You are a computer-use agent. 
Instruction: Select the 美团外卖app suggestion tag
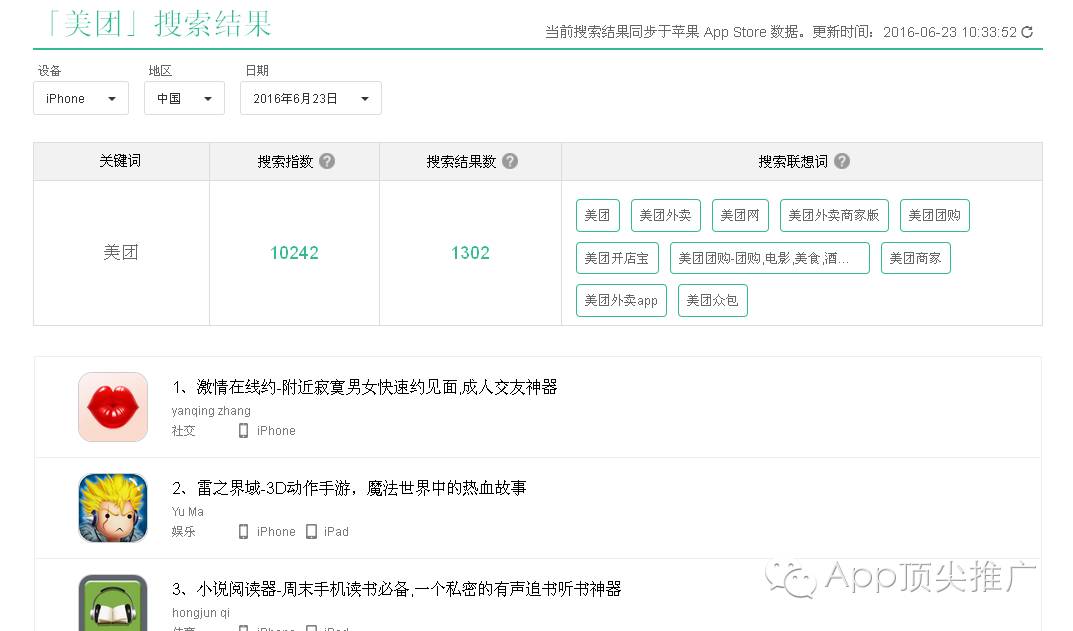[621, 300]
